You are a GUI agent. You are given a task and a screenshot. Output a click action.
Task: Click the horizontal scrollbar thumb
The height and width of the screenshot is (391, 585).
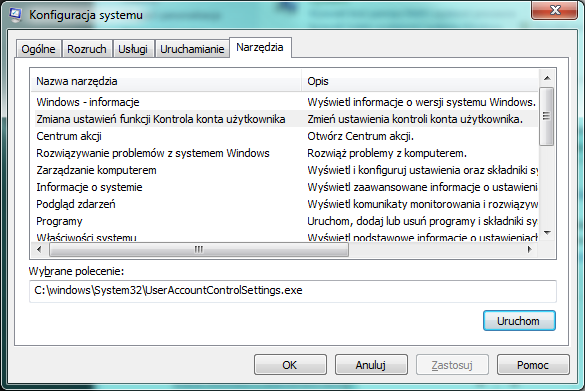[x=199, y=249]
